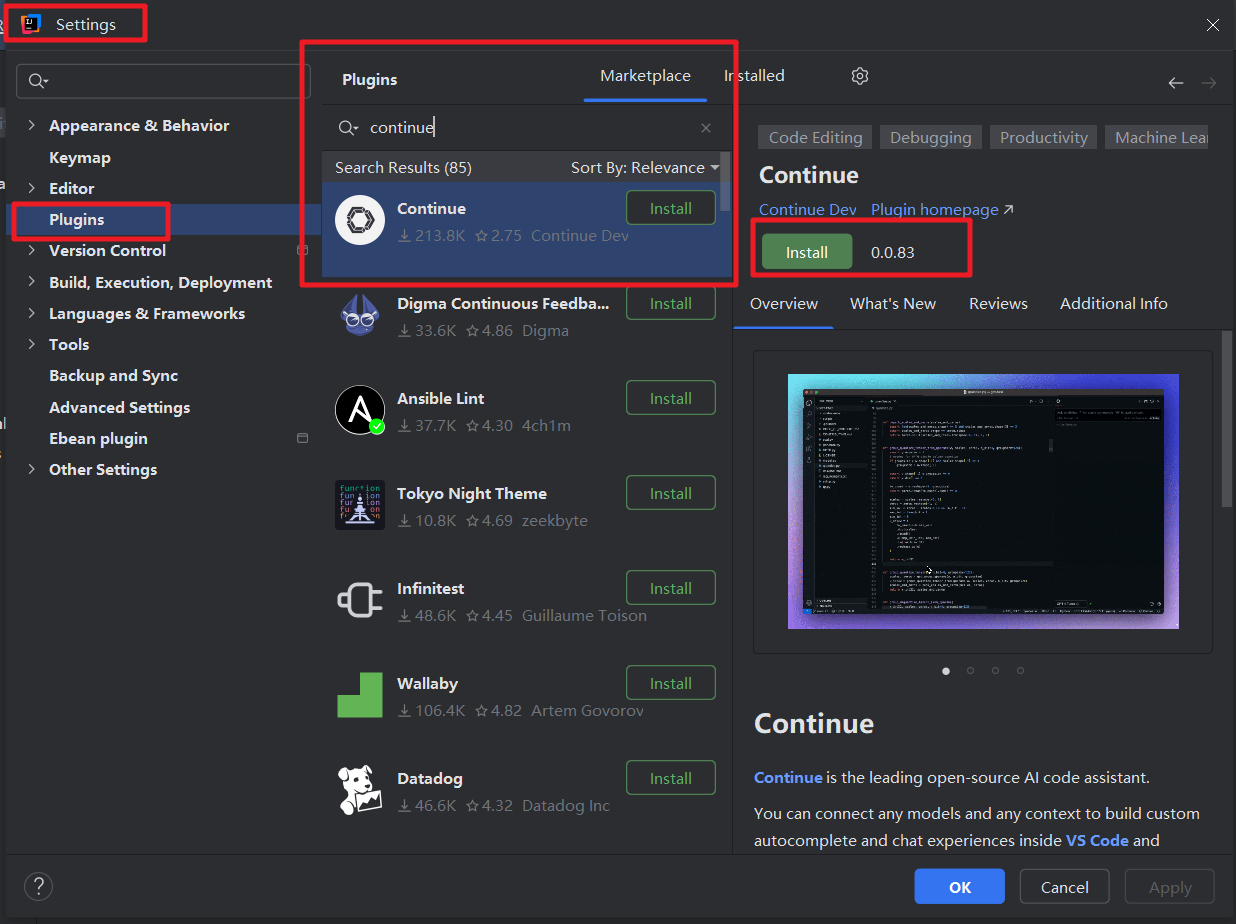
Task: Navigate back with the left arrow
Action: (x=1176, y=83)
